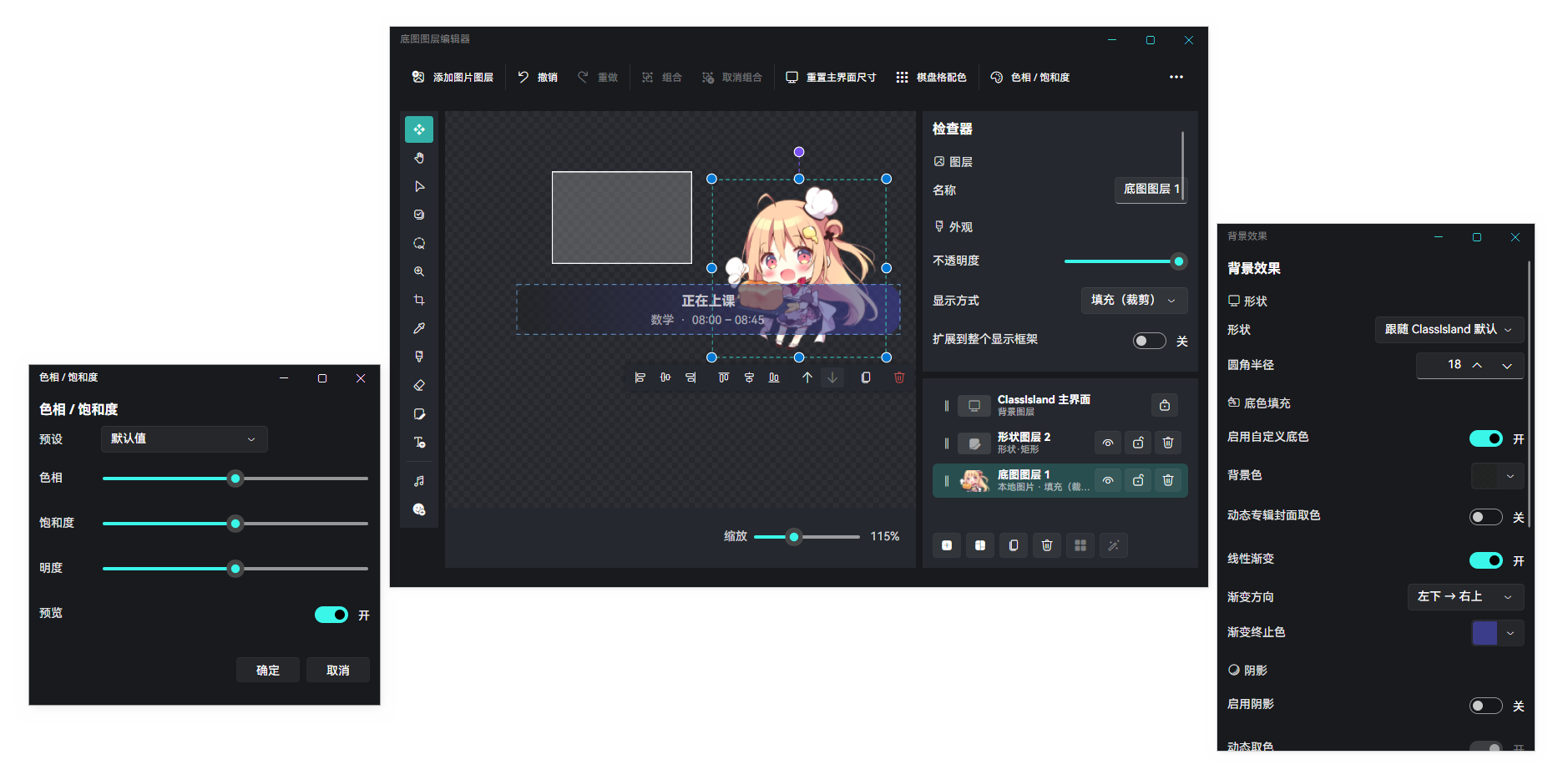The width and height of the screenshot is (1568, 780).
Task: Move layer up with the up arrow
Action: tap(807, 377)
